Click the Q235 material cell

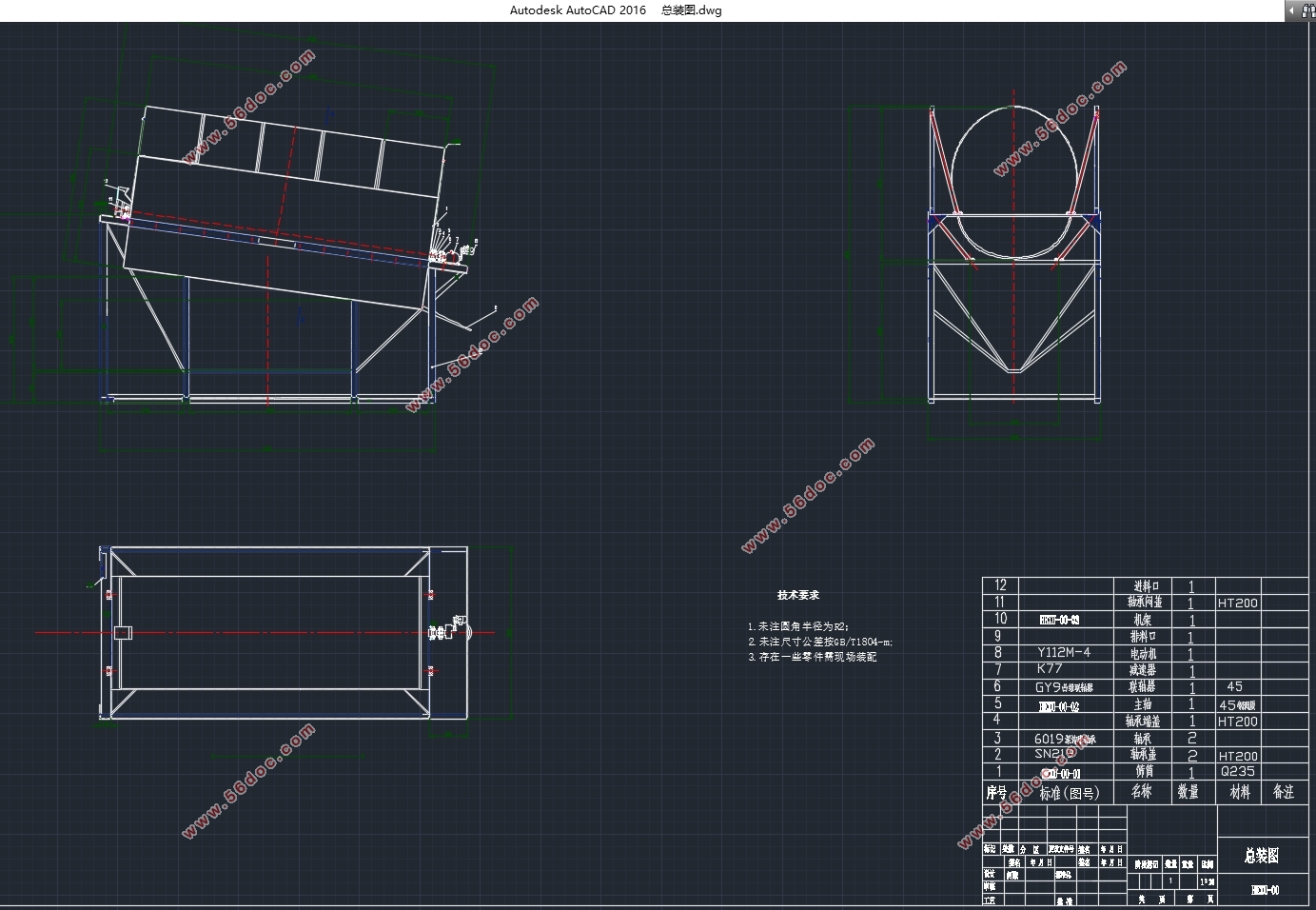[x=1237, y=772]
